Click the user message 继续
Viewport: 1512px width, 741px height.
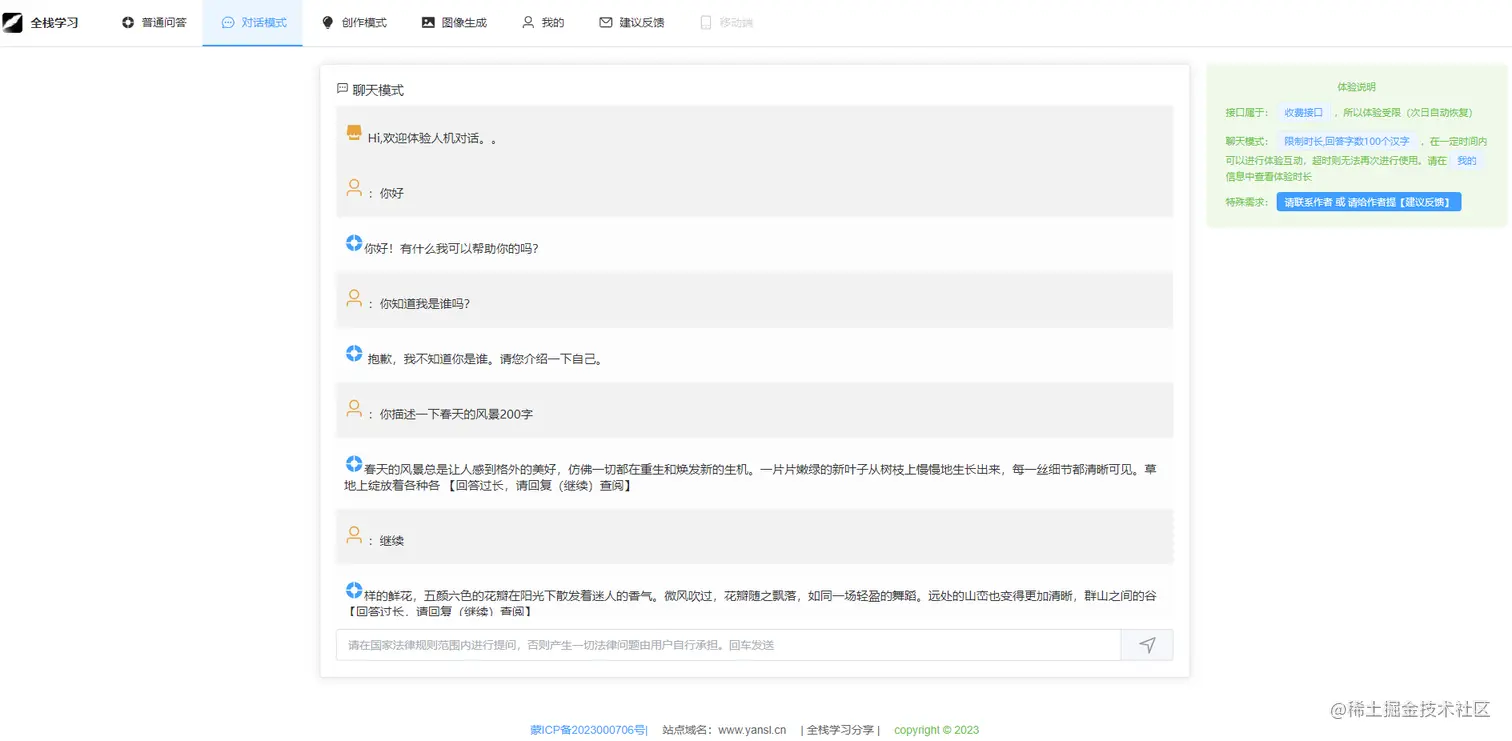point(392,541)
